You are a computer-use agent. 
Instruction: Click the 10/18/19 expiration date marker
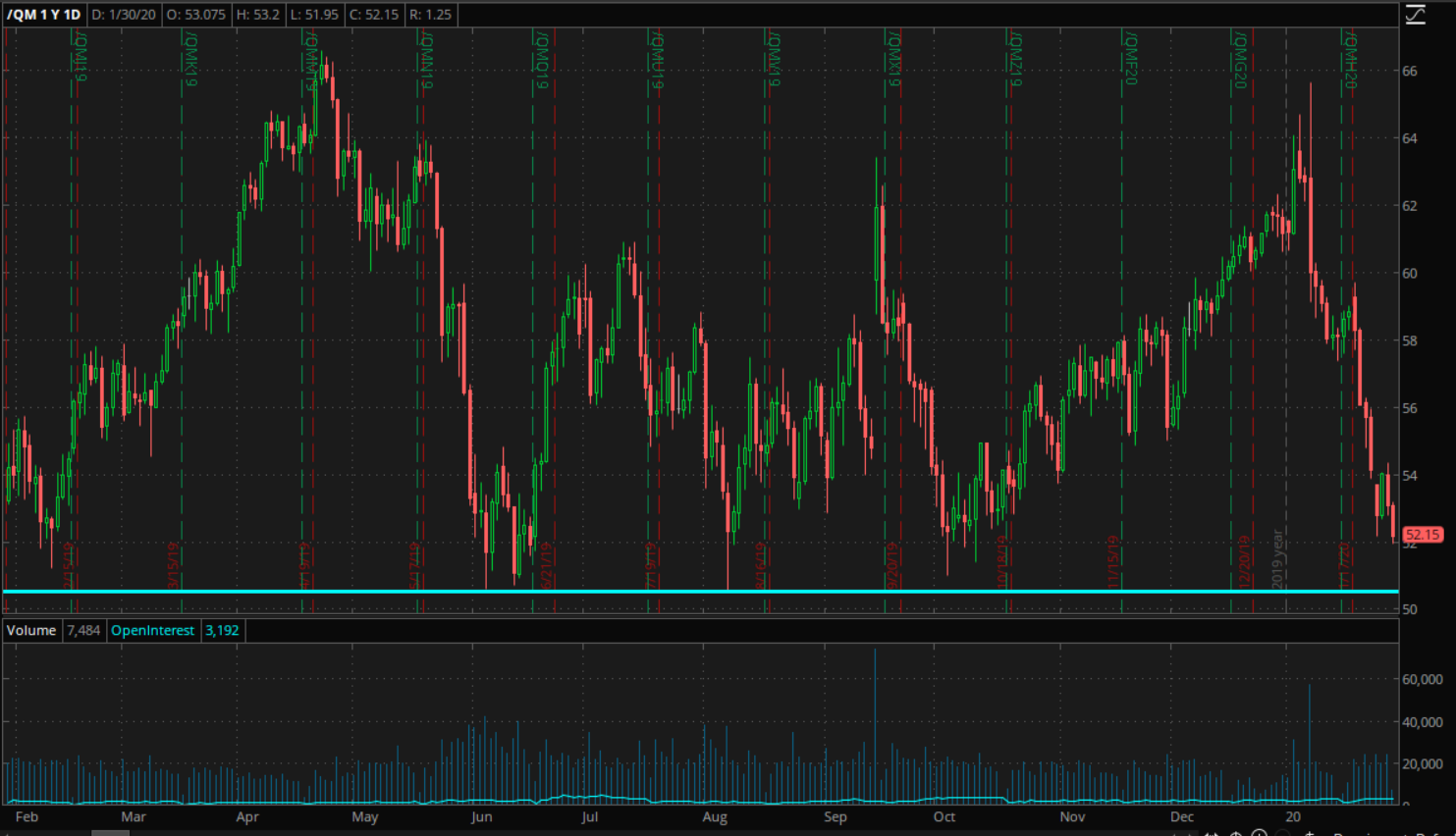(x=1001, y=562)
